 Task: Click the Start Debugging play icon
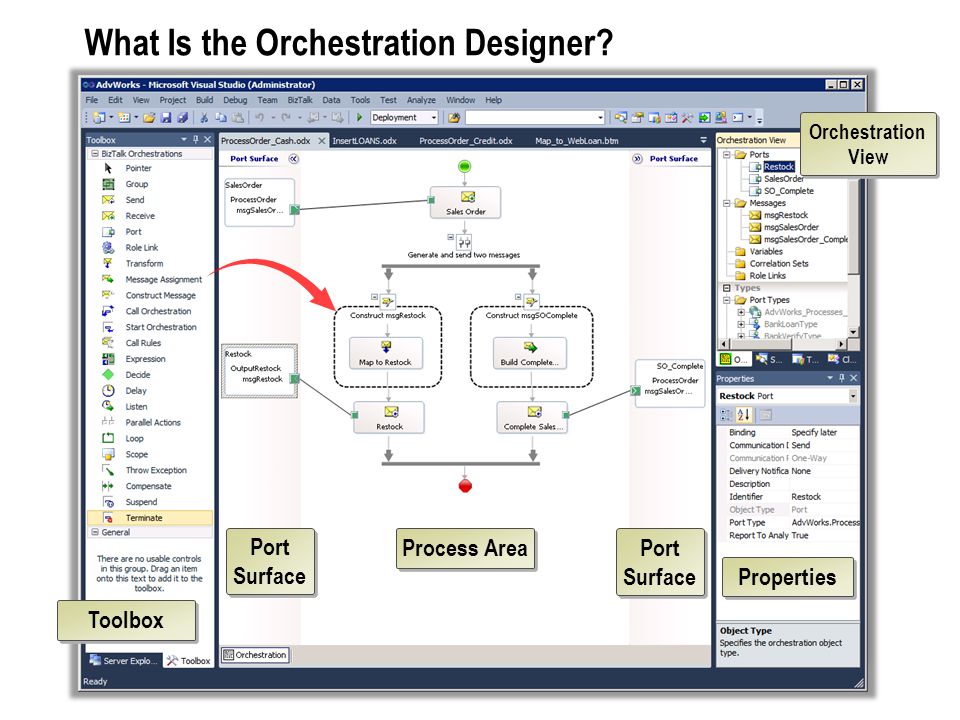[x=359, y=117]
